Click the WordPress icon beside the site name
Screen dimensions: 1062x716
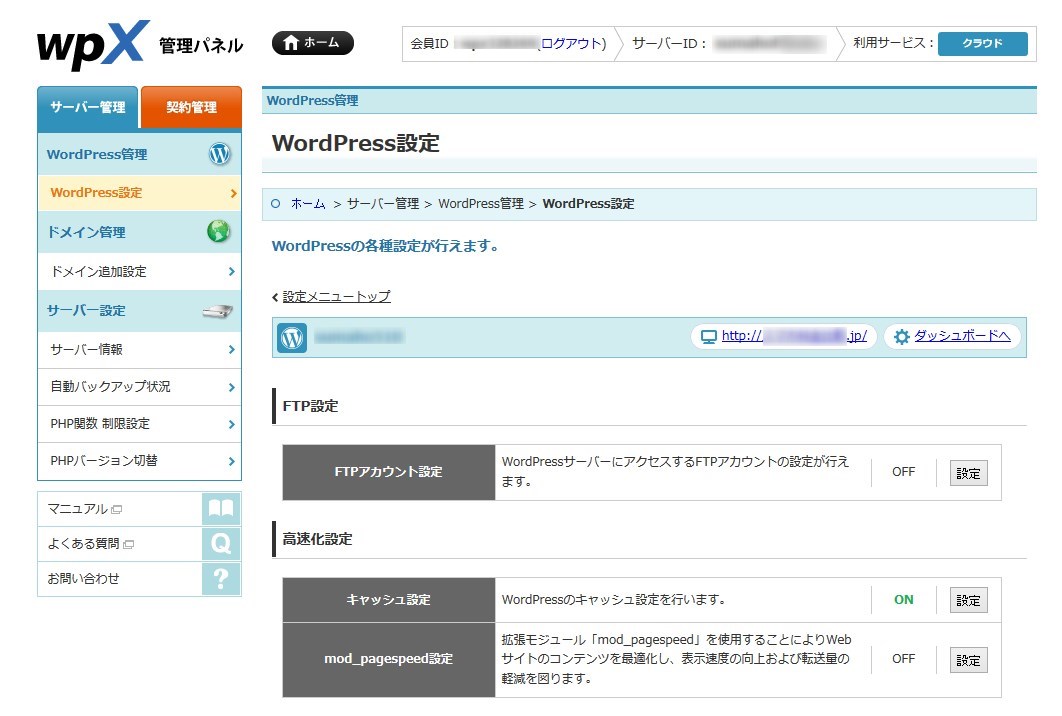(x=292, y=337)
